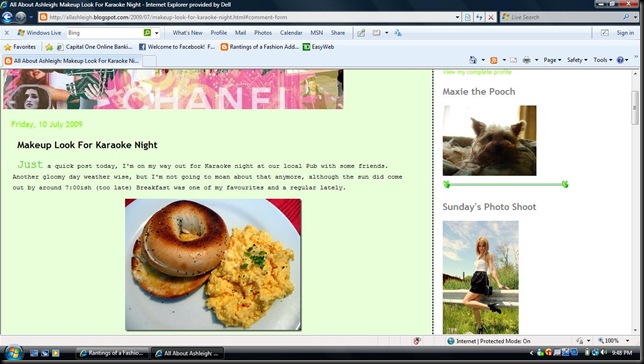Open the Welcome to Facebook favorites link
The height and width of the screenshot is (364, 644).
[x=177, y=47]
